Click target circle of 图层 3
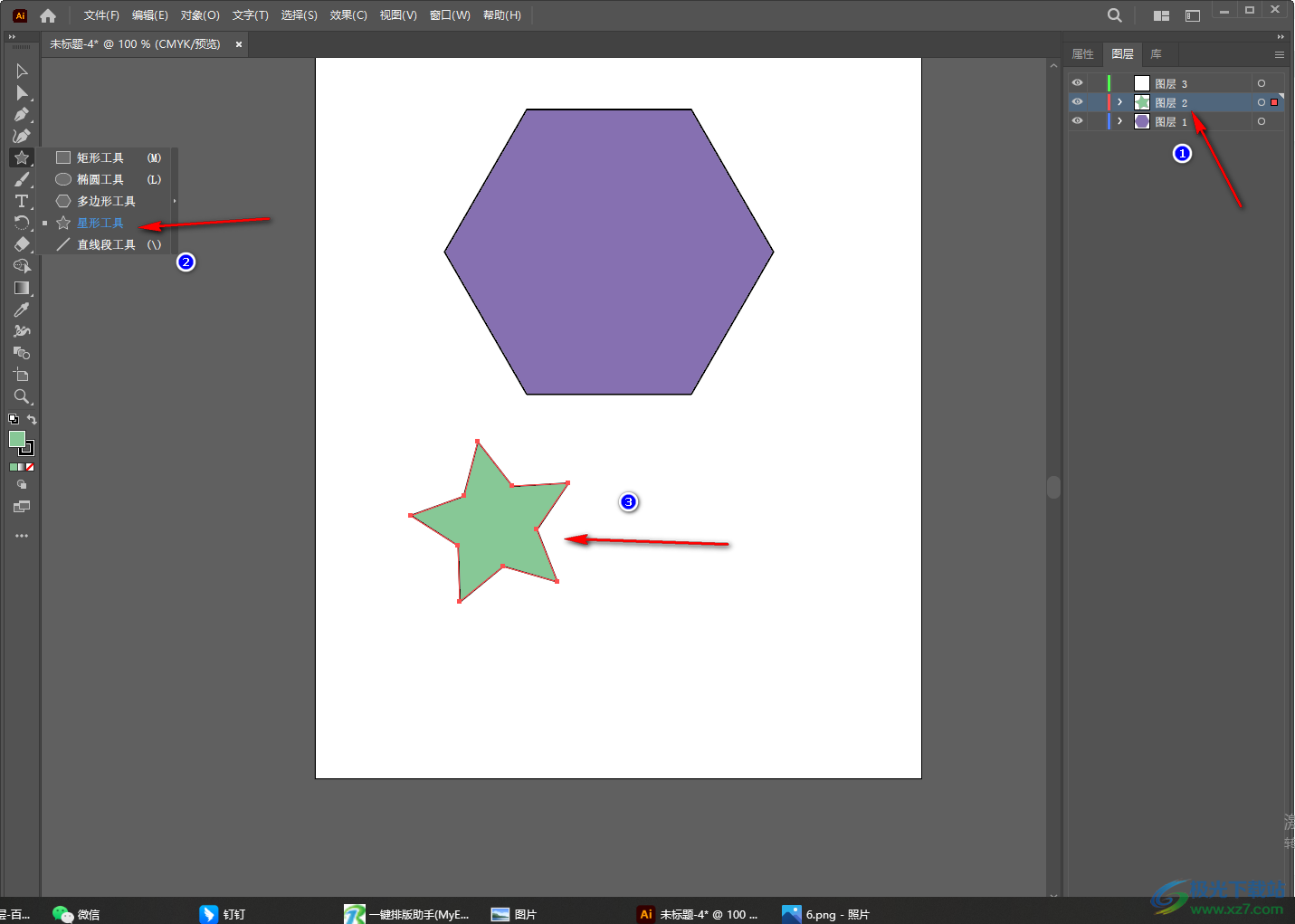This screenshot has width=1295, height=924. pos(1261,83)
